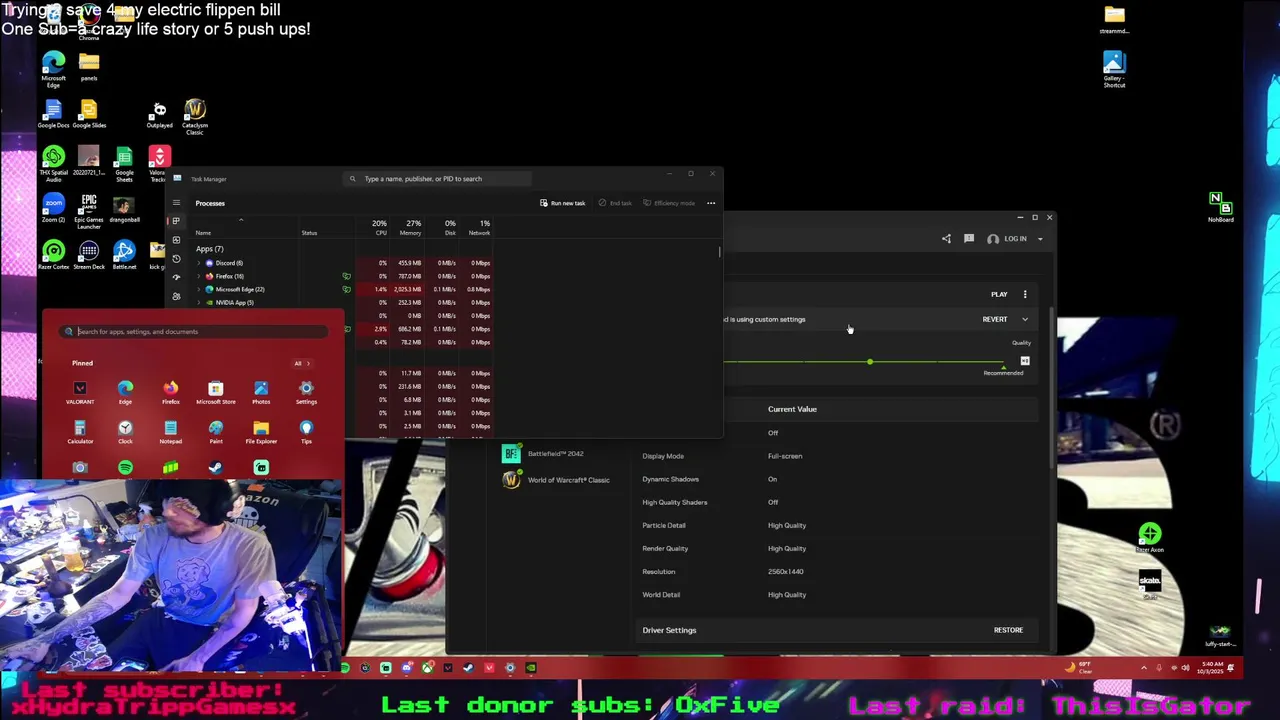This screenshot has height=720, width=1280.
Task: Expand custom settings chevron next to REVERT
Action: 1025,320
